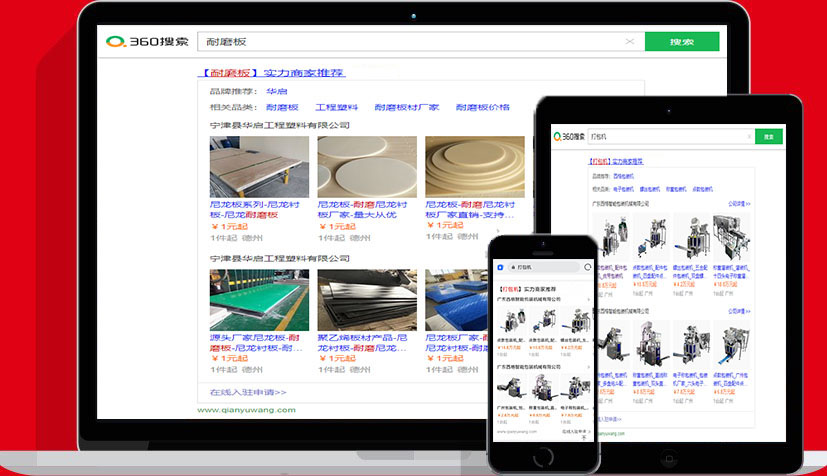Open the workbench nylon board product thumbnail
Image resolution: width=827 pixels, height=476 pixels.
(x=259, y=167)
